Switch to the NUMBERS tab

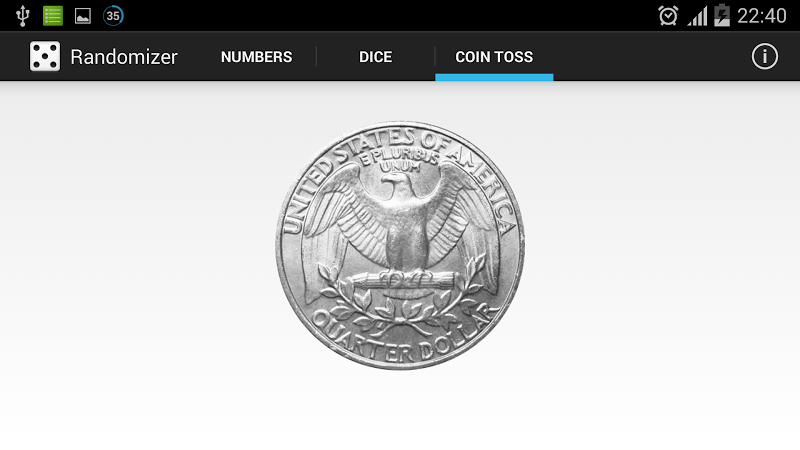[x=257, y=57]
